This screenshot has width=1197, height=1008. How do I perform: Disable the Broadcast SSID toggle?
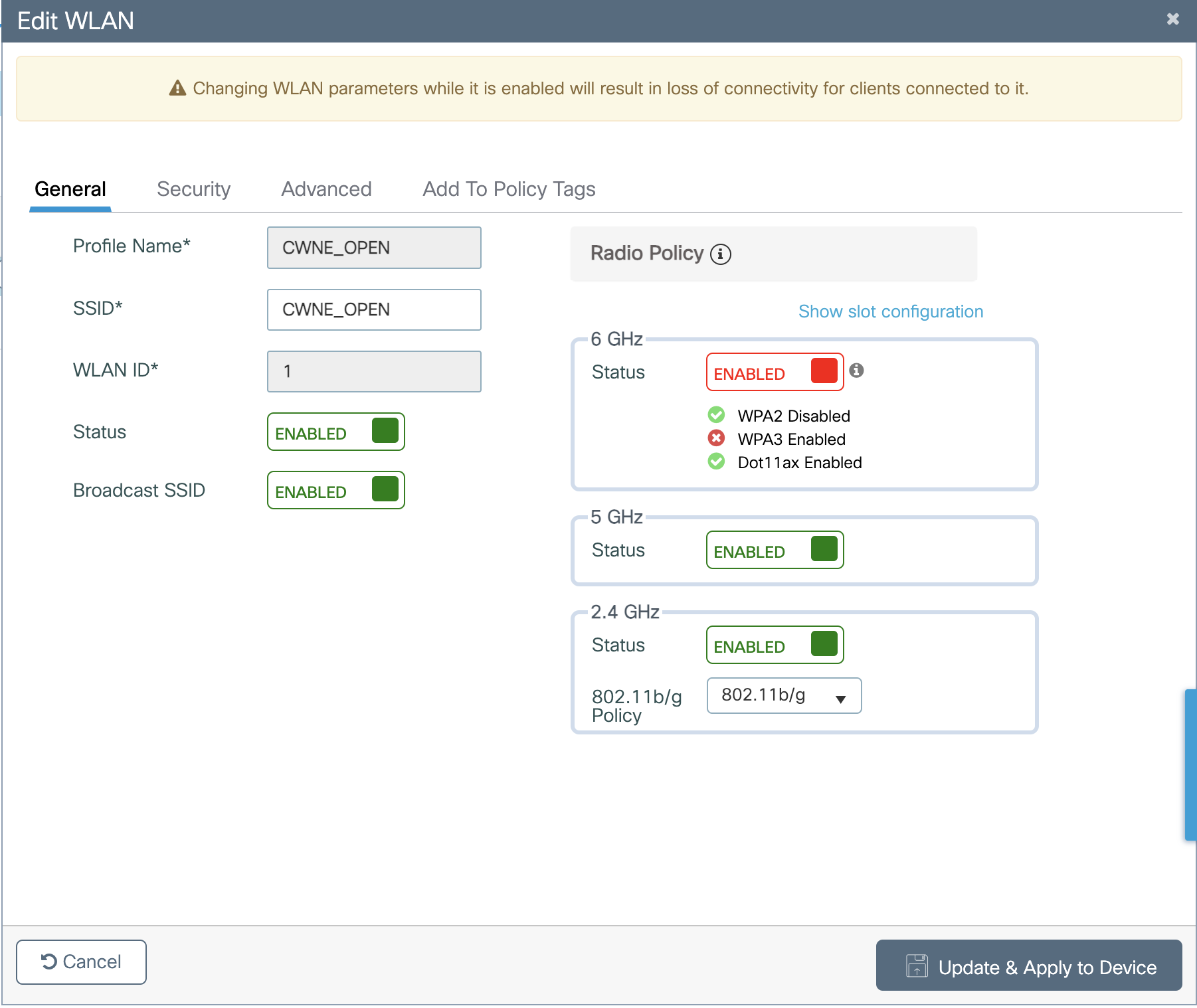[336, 491]
